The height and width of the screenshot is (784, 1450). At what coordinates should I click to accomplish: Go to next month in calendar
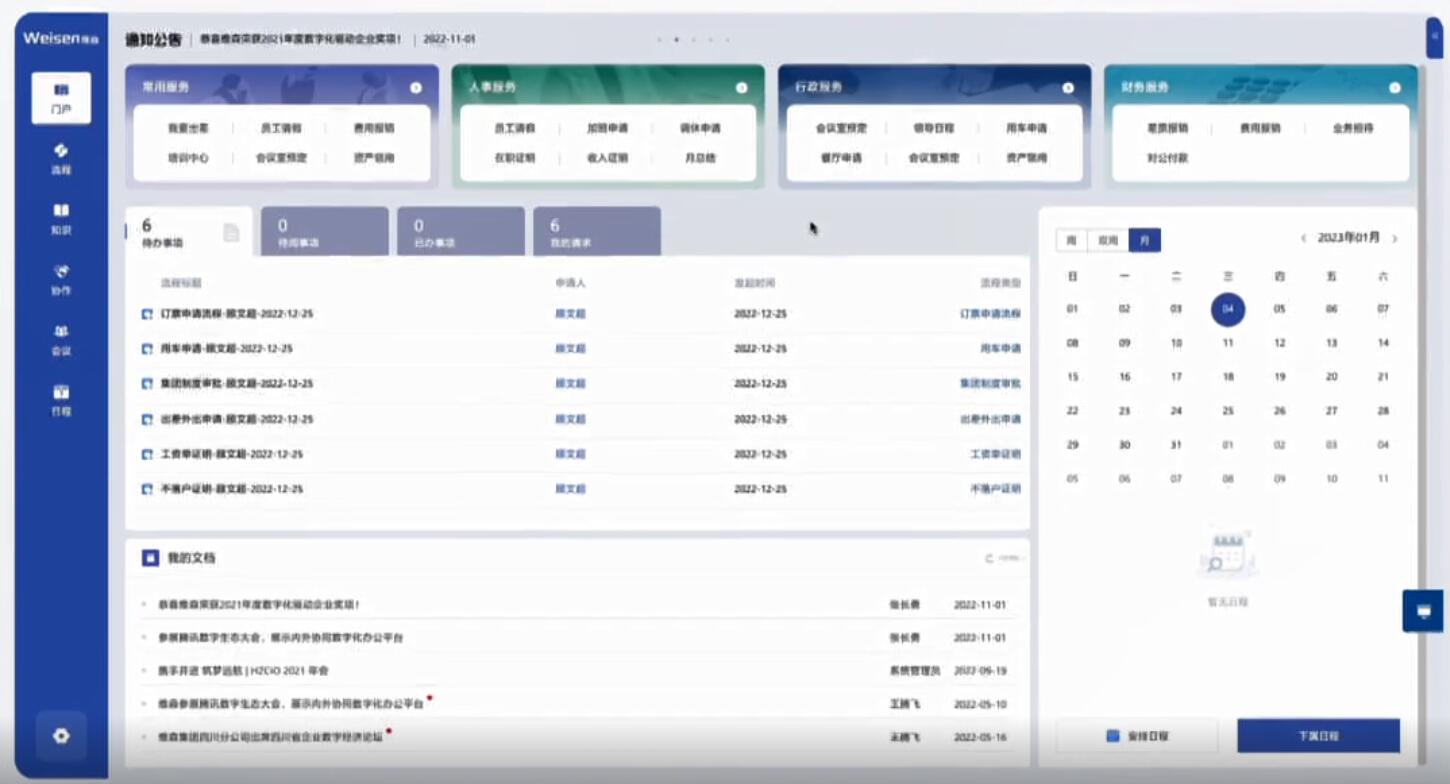pos(1395,239)
